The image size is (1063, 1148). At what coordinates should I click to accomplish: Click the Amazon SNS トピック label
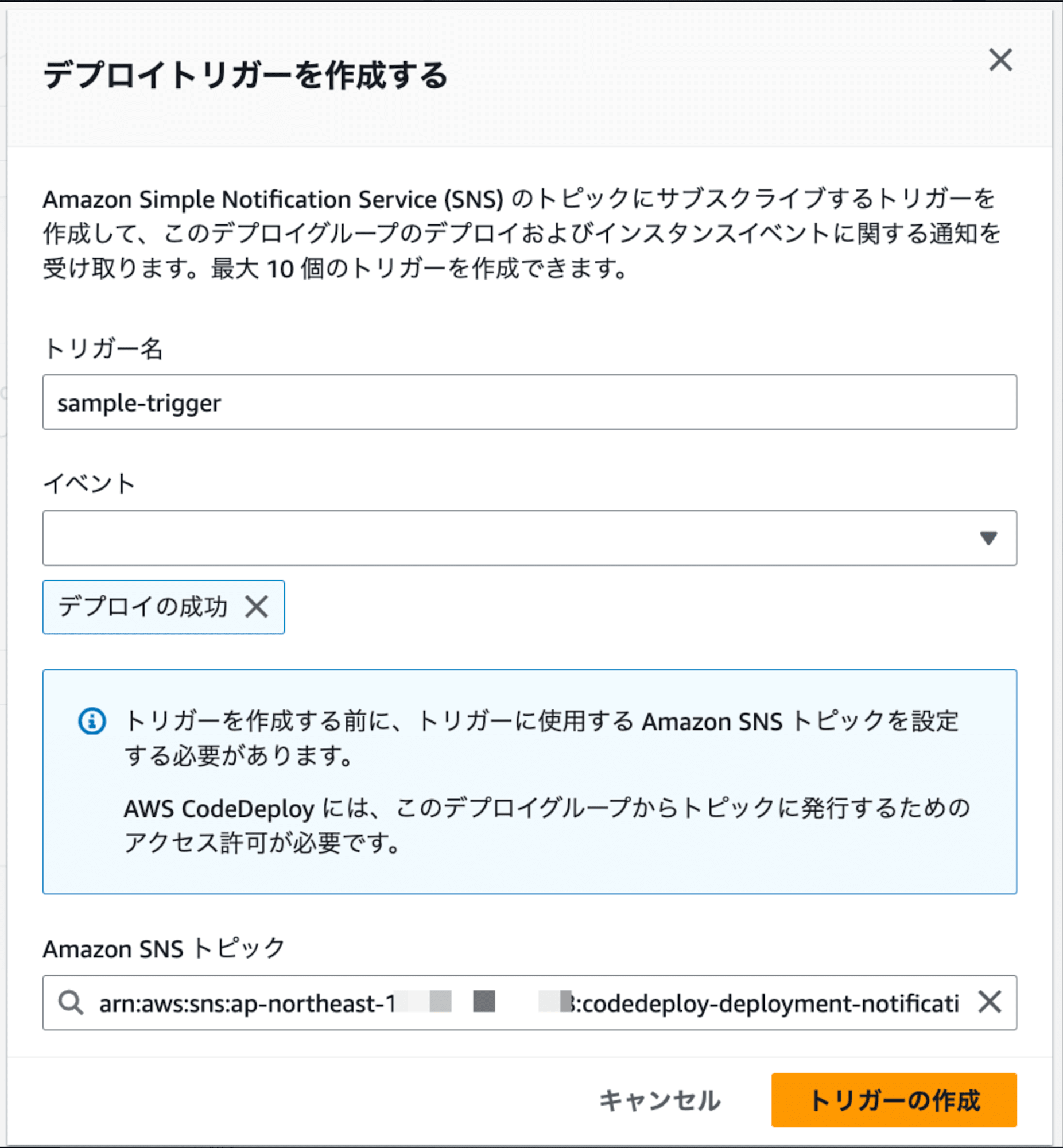tap(164, 948)
